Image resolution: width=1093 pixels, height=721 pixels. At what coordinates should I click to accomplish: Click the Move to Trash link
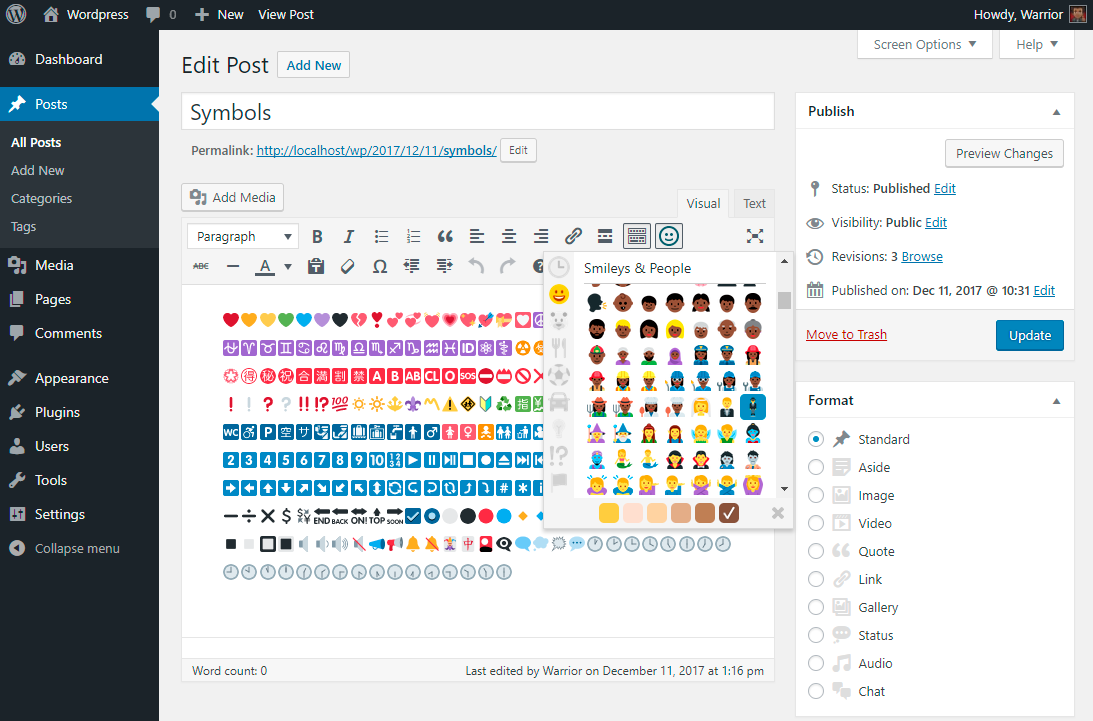coord(846,335)
